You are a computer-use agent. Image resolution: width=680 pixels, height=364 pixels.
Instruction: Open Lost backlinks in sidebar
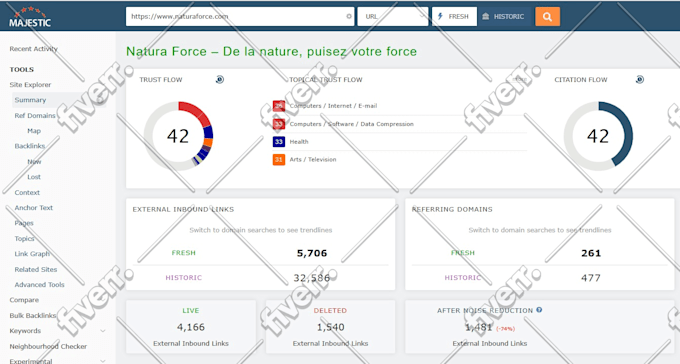pos(34,177)
